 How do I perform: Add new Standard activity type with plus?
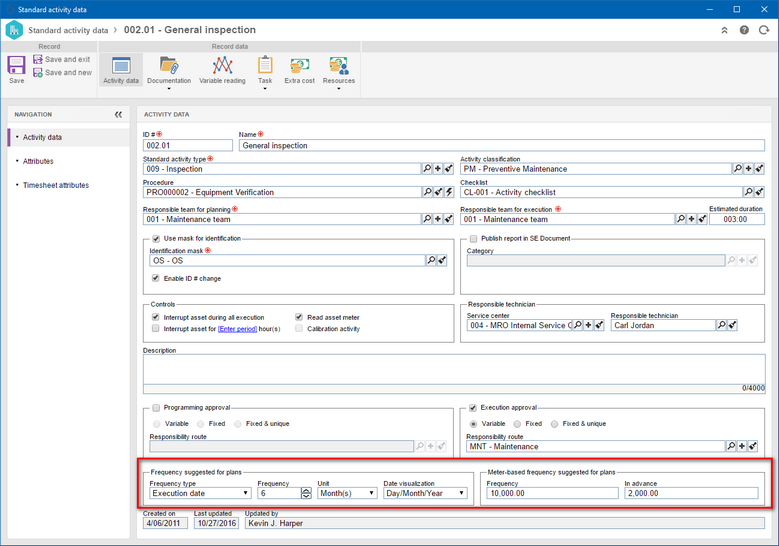coord(438,169)
